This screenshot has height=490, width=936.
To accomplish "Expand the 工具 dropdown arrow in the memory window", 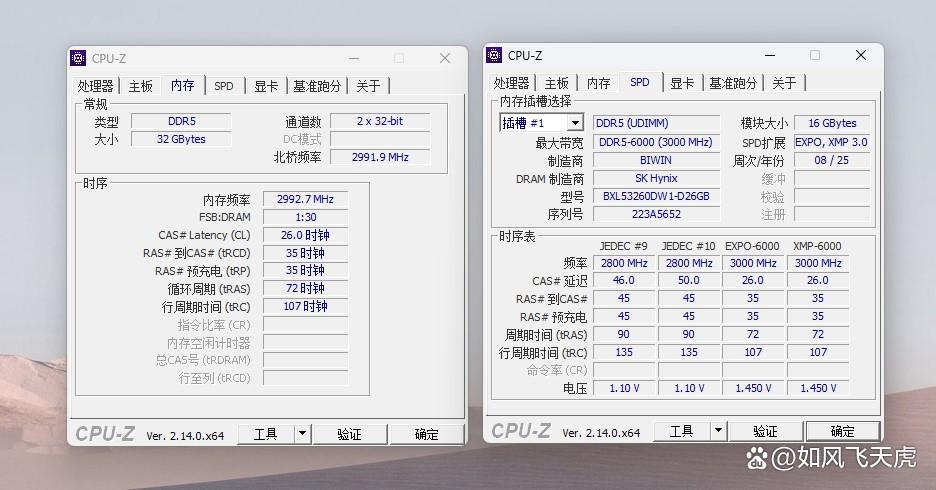I will pyautogui.click(x=302, y=434).
